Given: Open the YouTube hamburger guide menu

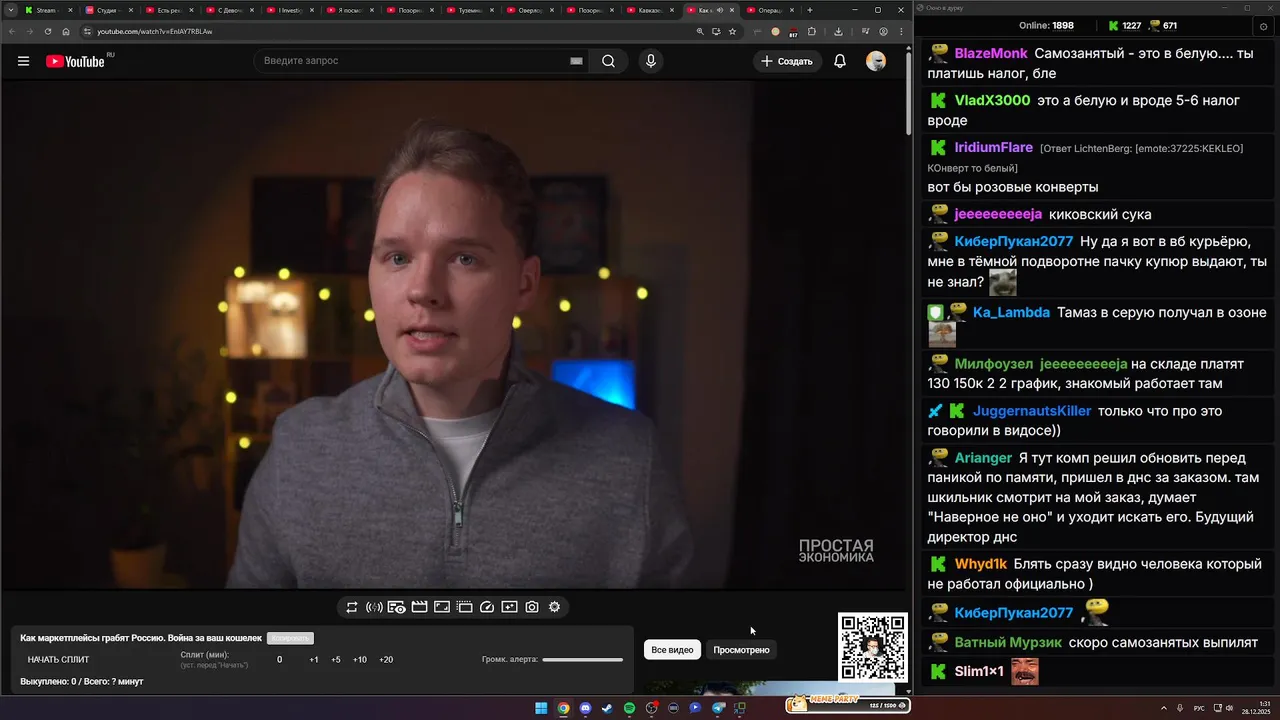Looking at the screenshot, I should (x=23, y=61).
